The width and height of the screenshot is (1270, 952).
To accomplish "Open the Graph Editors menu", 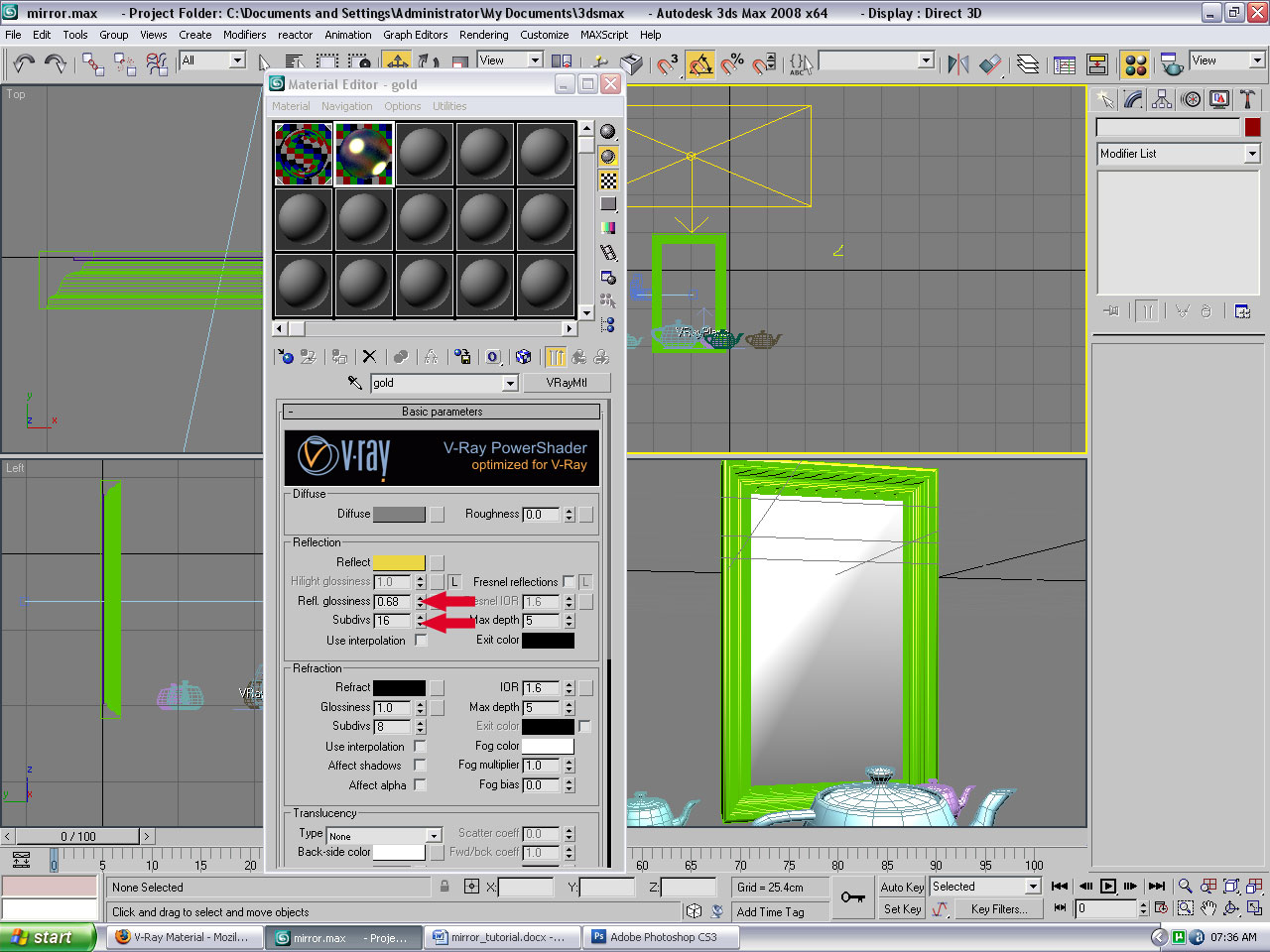I will pos(416,35).
